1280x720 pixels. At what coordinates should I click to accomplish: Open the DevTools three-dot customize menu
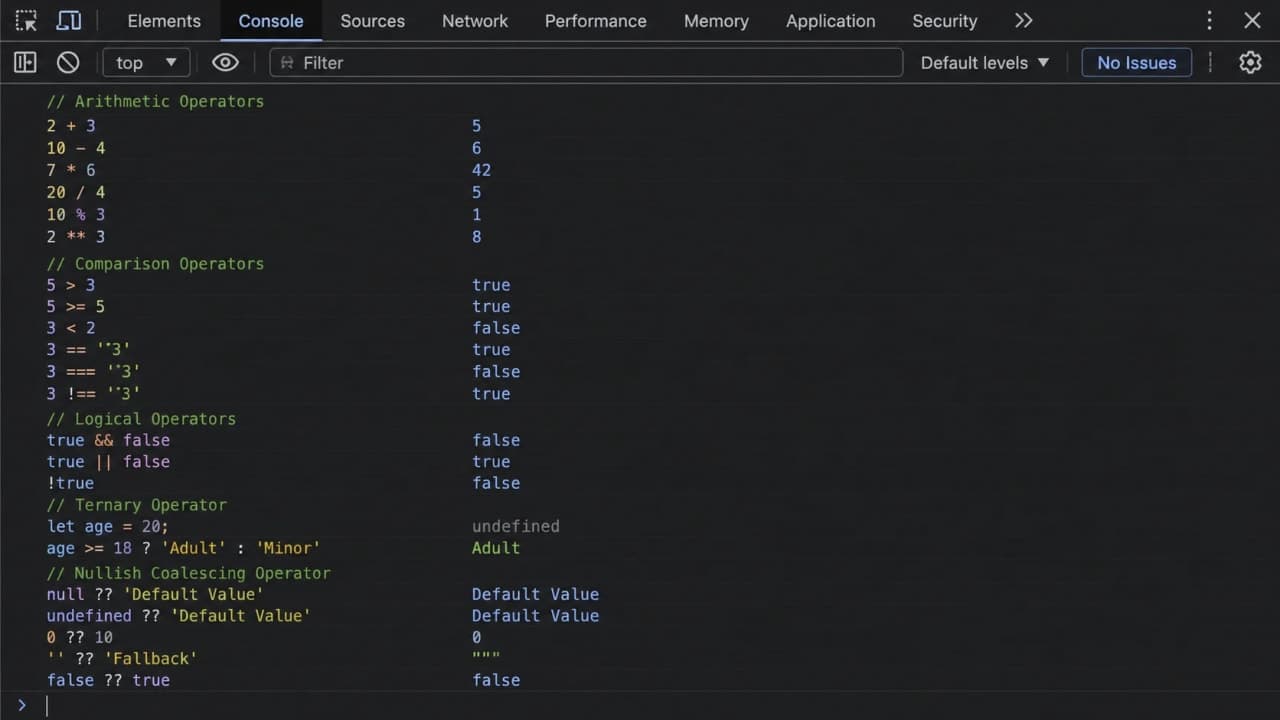1209,20
